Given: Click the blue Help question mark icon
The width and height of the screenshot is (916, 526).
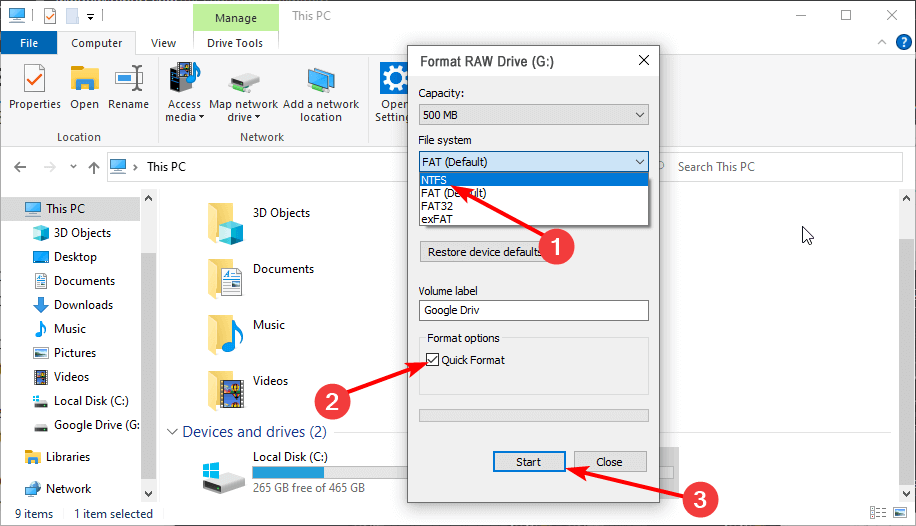Looking at the screenshot, I should (x=903, y=42).
